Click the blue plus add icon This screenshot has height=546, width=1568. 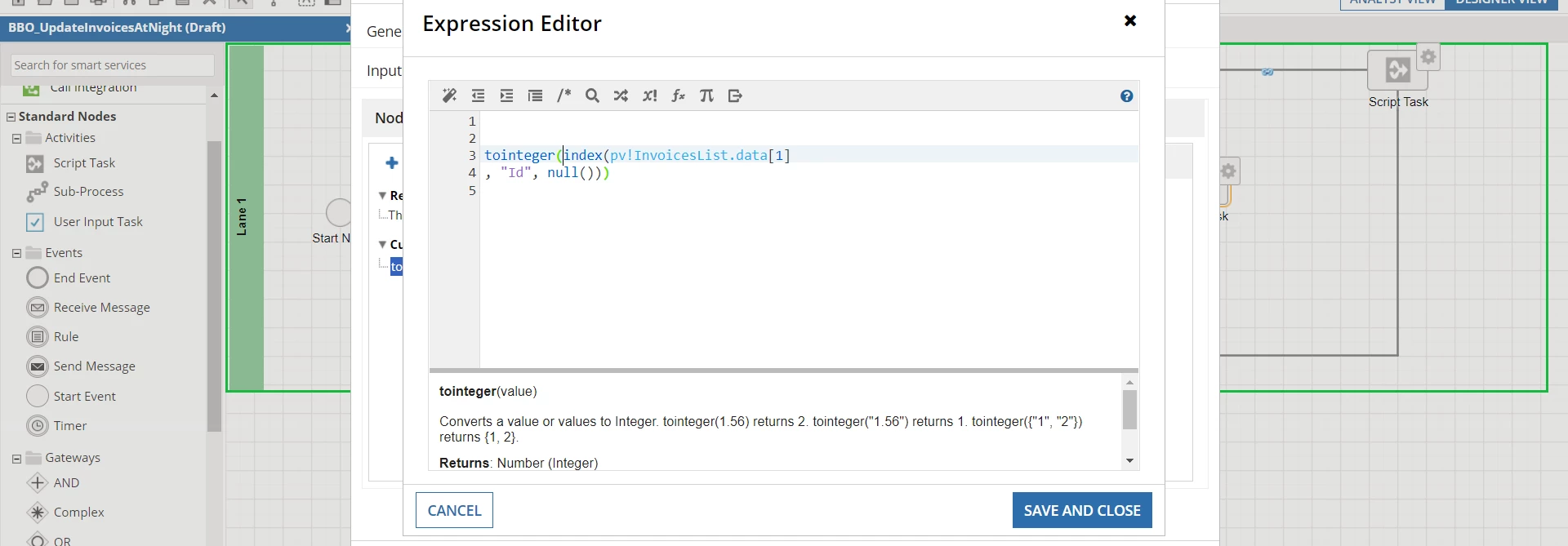392,163
